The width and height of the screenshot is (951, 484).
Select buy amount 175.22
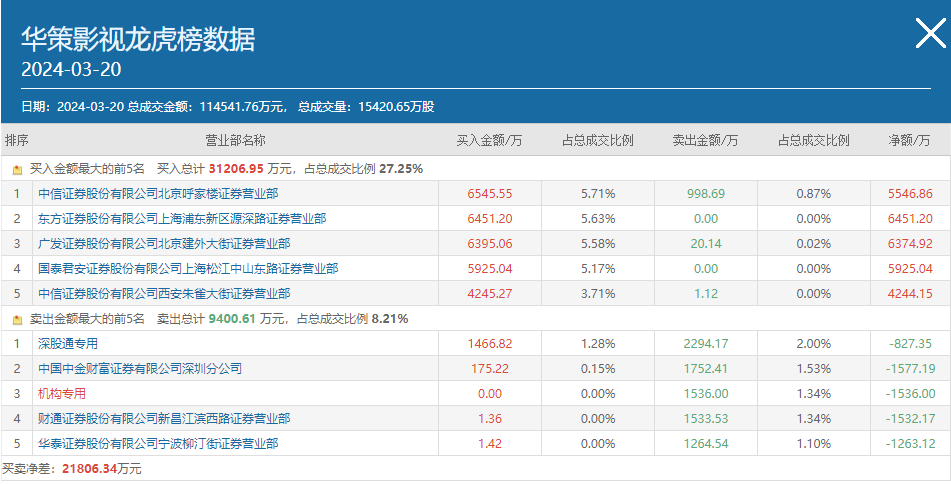tap(490, 369)
